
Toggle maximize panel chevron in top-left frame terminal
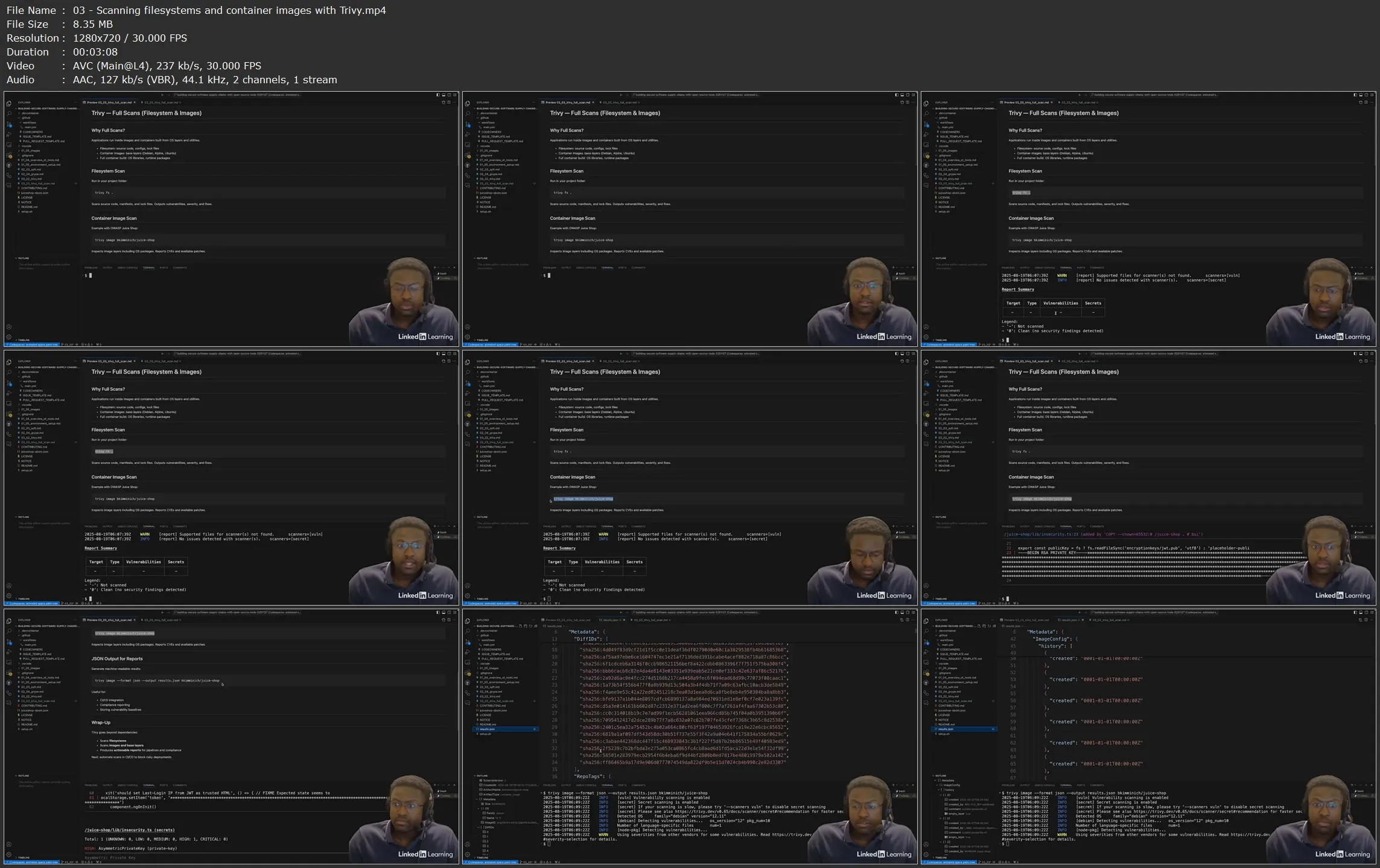click(449, 267)
